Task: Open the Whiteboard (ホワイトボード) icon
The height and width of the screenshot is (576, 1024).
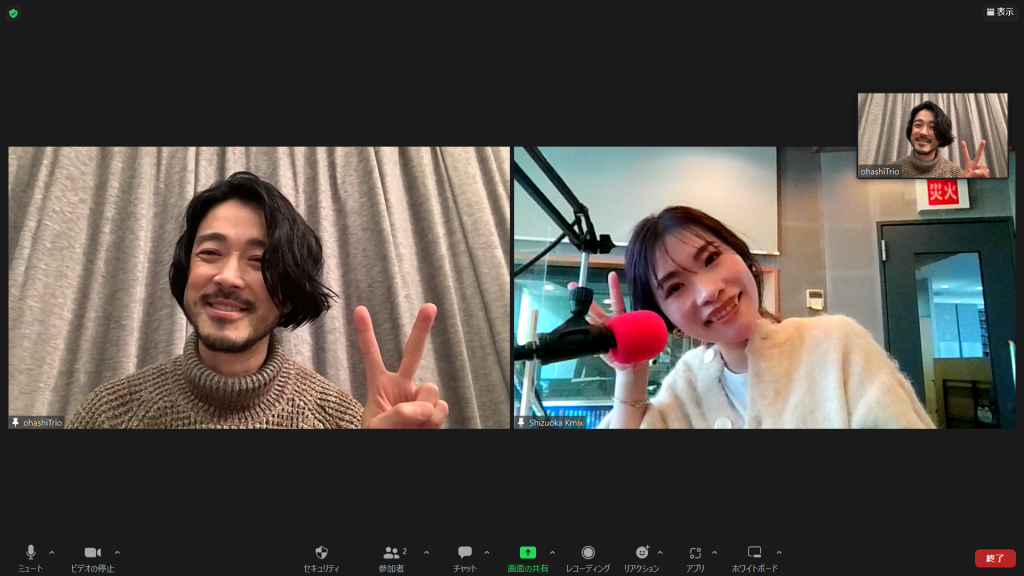Action: 754,553
